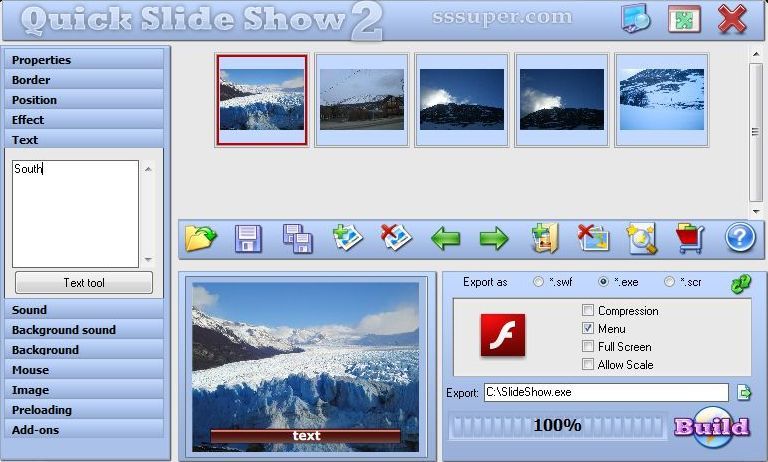Add a folder of images via plus folder icon
Image resolution: width=768 pixels, height=462 pixels.
coord(545,239)
